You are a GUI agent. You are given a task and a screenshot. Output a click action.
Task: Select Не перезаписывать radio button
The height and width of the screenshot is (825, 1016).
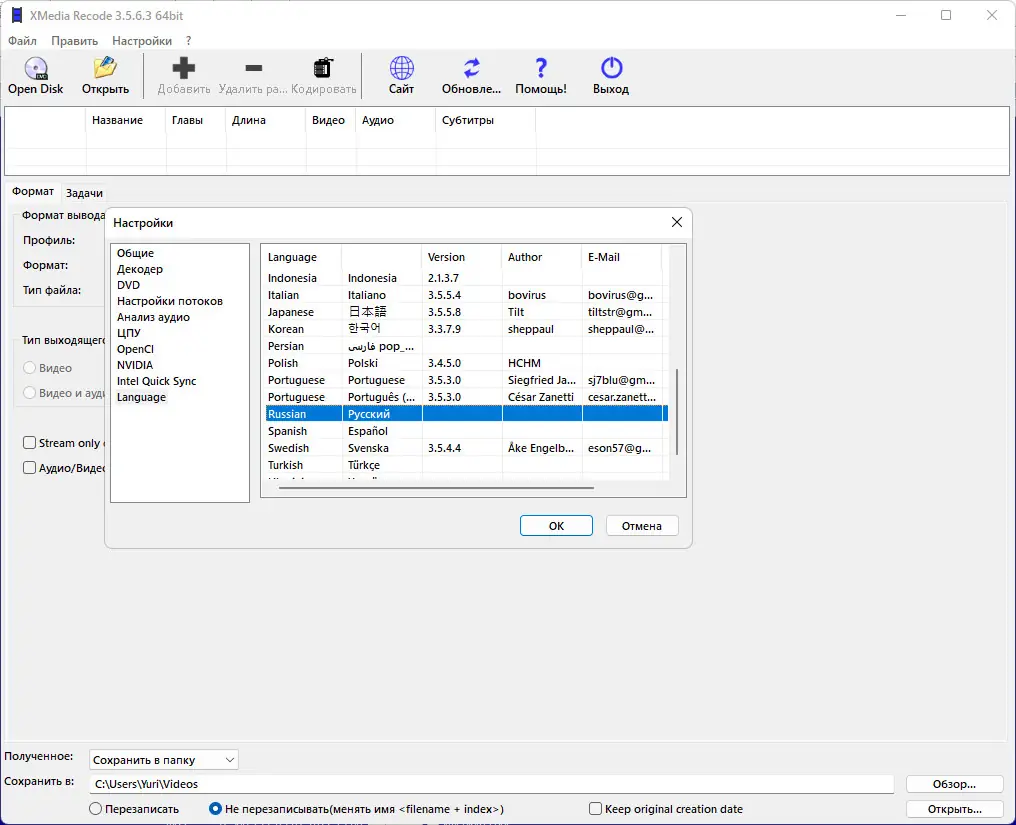(x=215, y=809)
